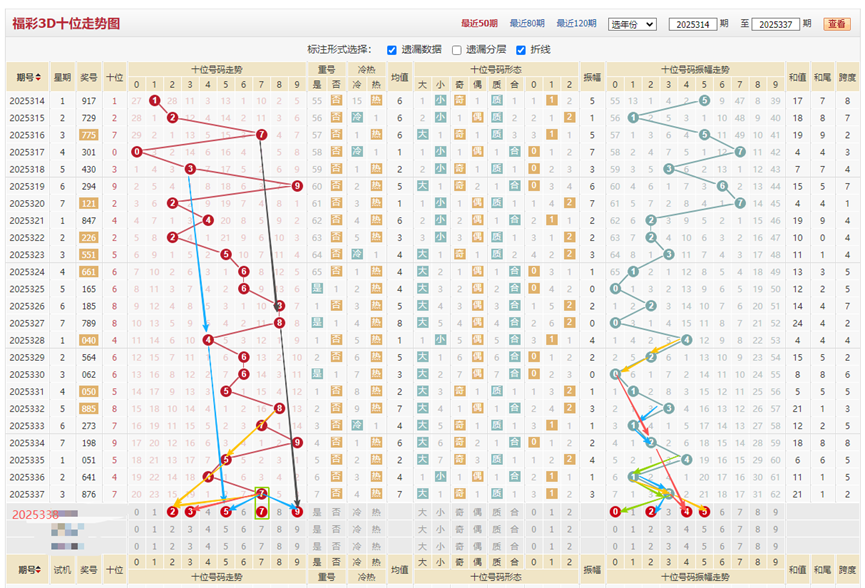Click the top 冷热 group header
Image resolution: width=865 pixels, height=588 pixels.
click(366, 70)
